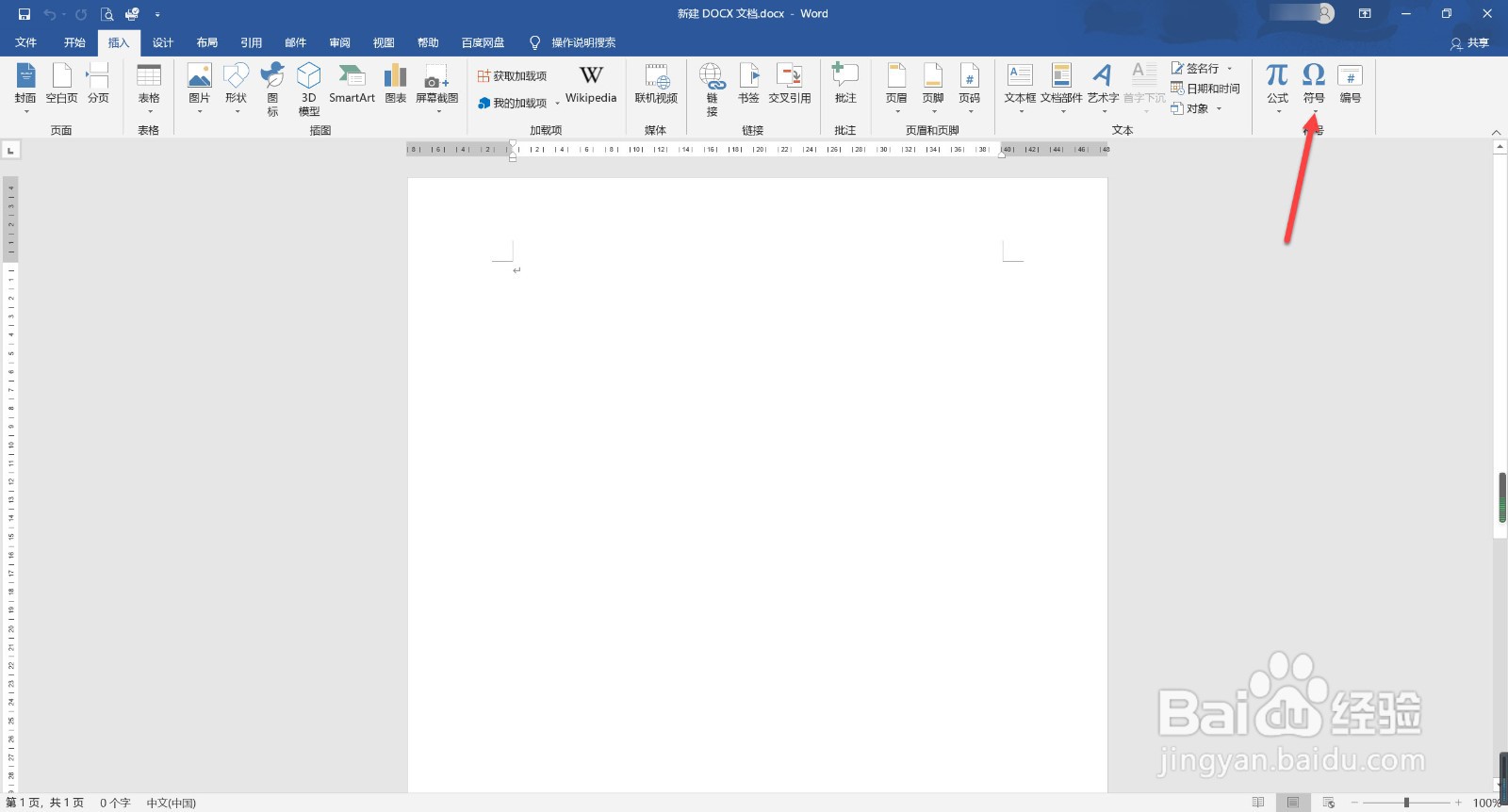This screenshot has height=812, width=1508.
Task: Open the Help (帮助) tab
Action: (x=428, y=42)
